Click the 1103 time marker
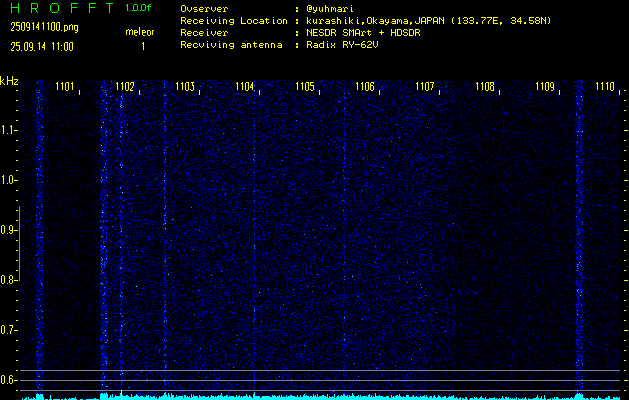The image size is (629, 400). coord(185,86)
